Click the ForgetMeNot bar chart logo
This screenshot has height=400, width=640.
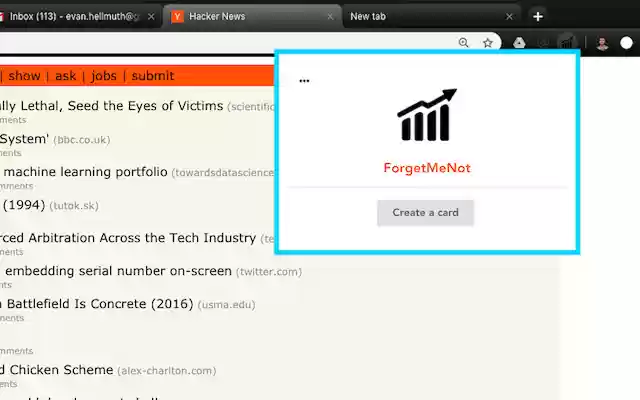pyautogui.click(x=427, y=115)
